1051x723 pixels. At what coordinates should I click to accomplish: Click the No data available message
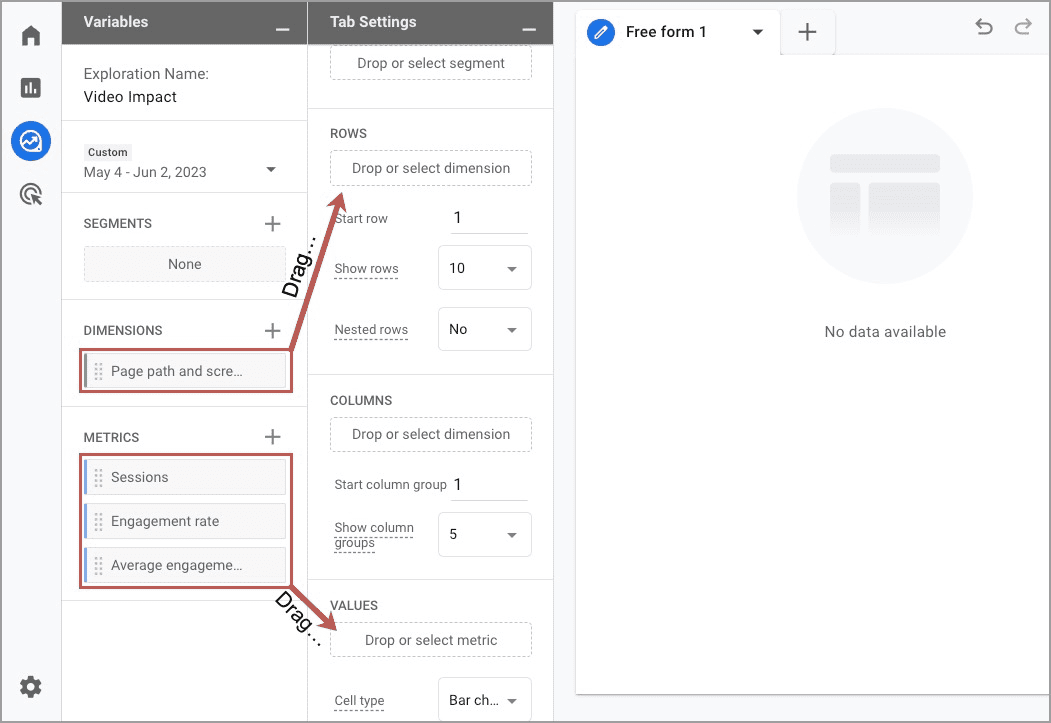pos(885,332)
